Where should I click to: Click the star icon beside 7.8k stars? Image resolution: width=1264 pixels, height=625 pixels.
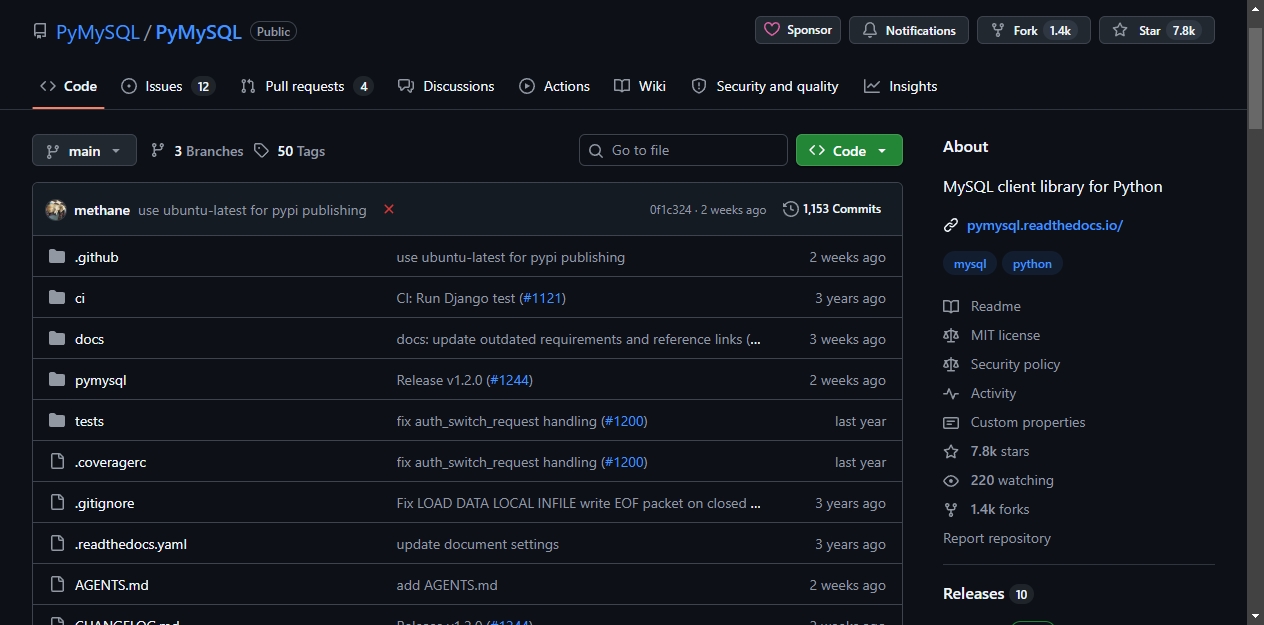click(x=951, y=451)
